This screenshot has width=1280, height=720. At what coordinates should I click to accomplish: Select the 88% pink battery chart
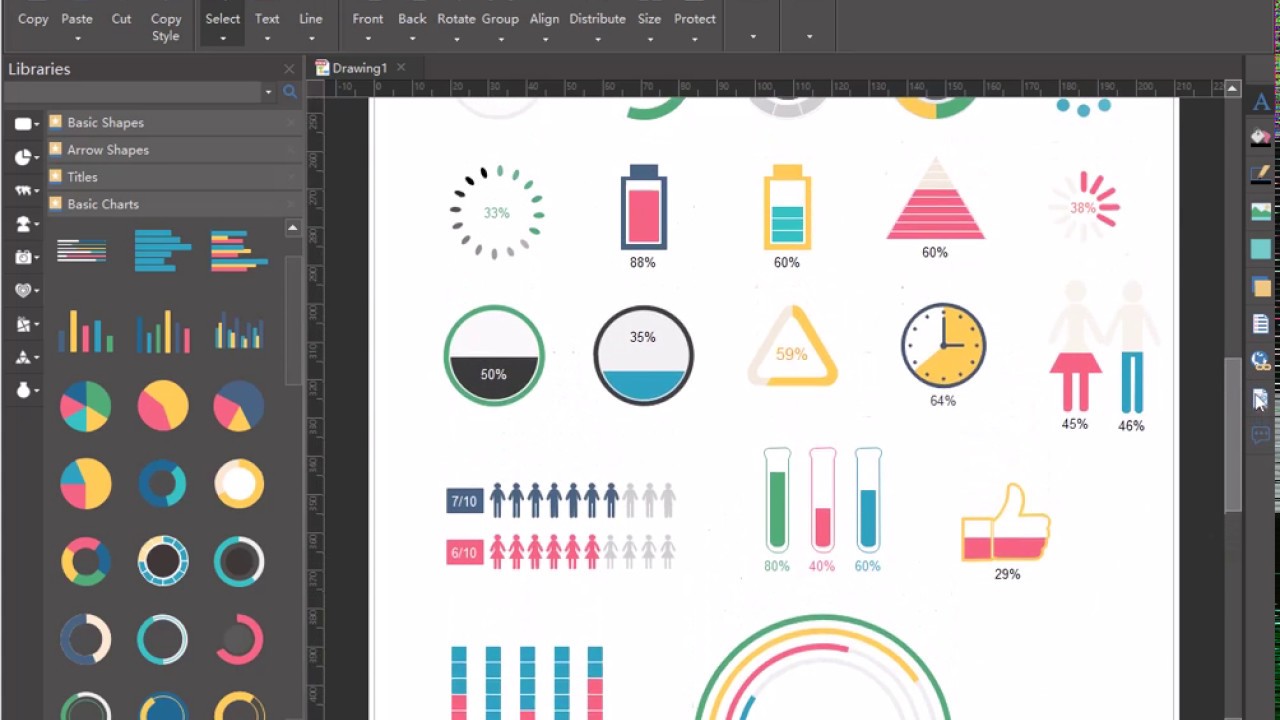click(643, 207)
